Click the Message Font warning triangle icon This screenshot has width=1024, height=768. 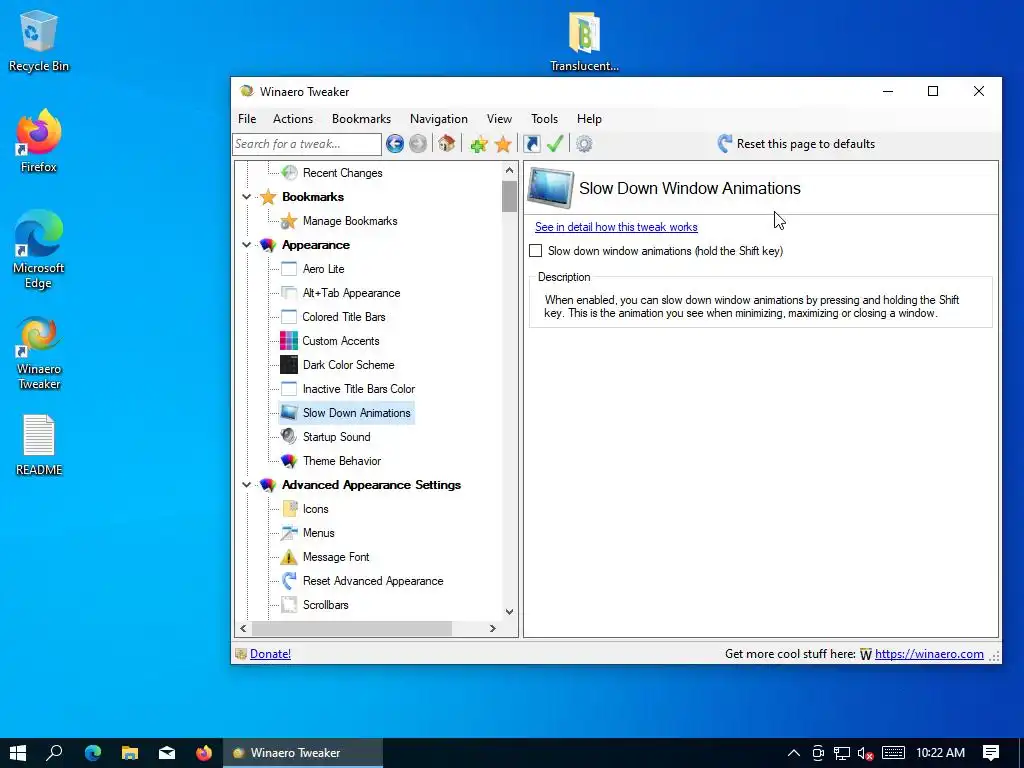pos(289,557)
